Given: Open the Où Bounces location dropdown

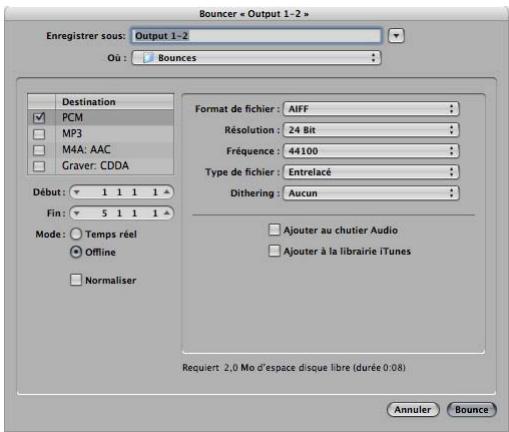Looking at the screenshot, I should click(x=256, y=58).
